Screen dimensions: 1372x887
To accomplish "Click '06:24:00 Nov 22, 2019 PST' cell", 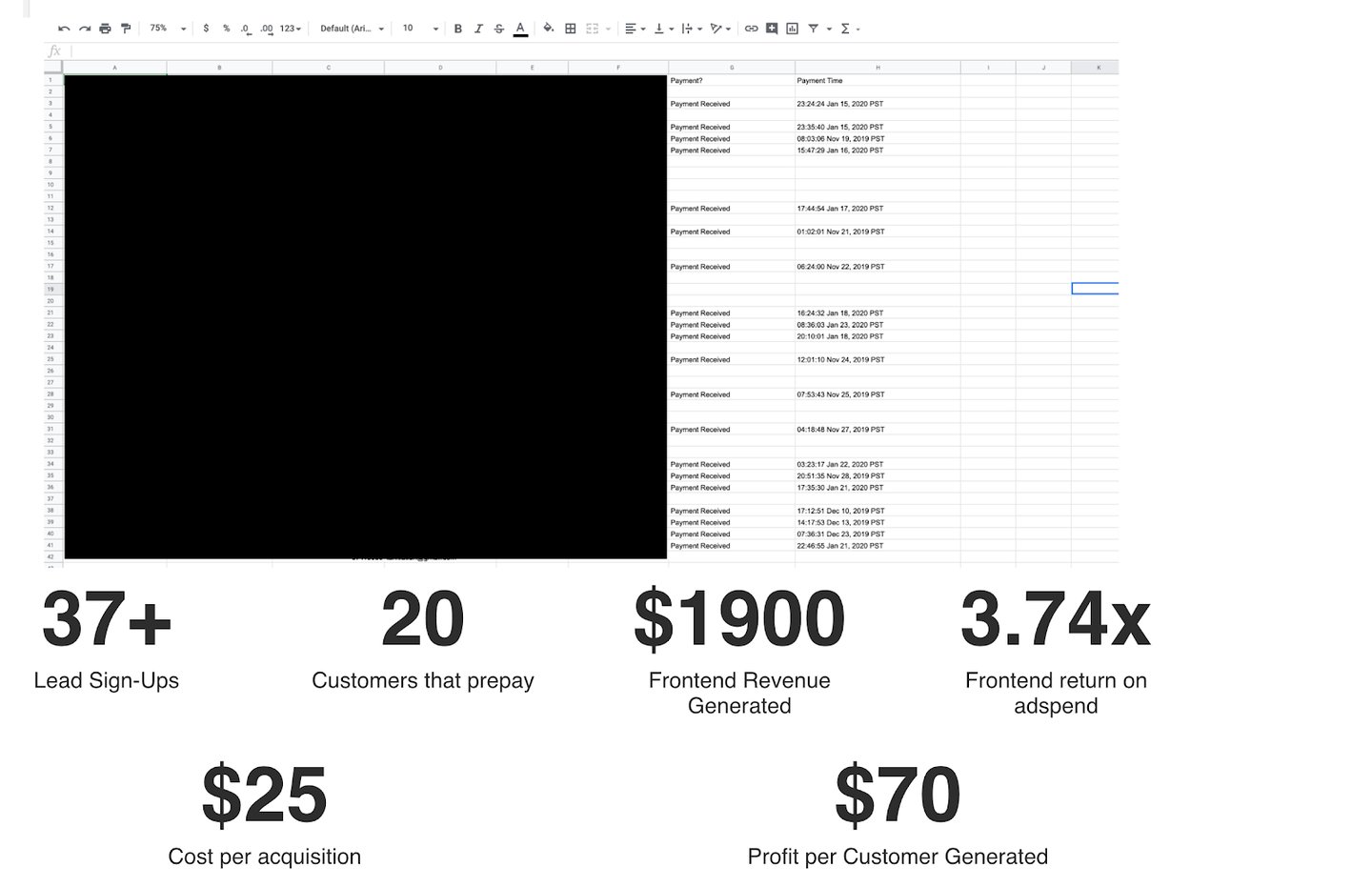I will point(878,267).
